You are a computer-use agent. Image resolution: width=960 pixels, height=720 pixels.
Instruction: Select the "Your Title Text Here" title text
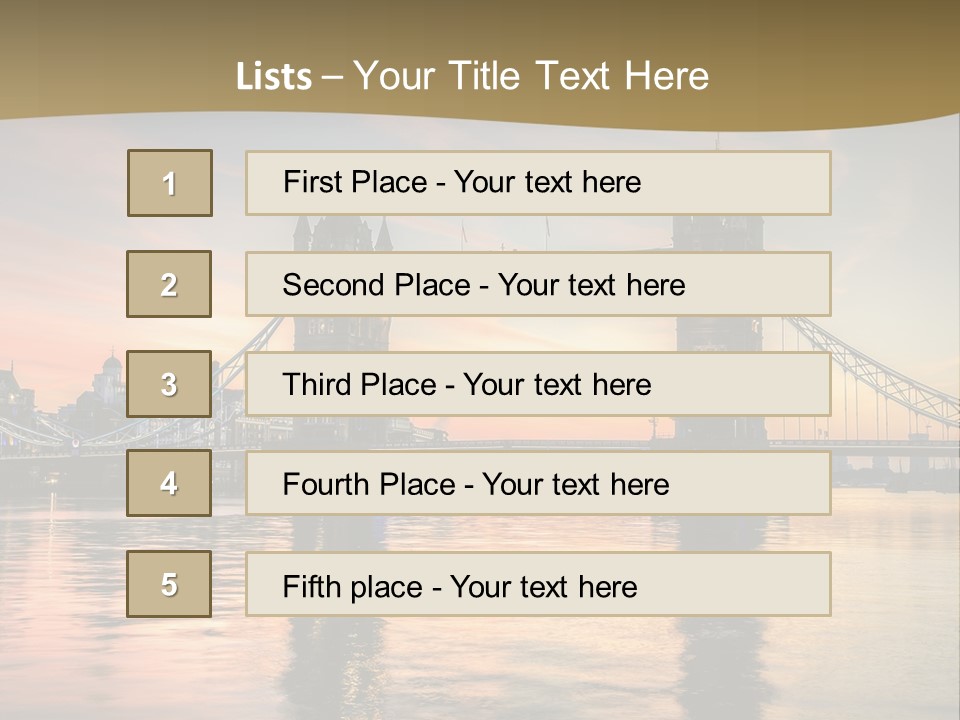(531, 76)
